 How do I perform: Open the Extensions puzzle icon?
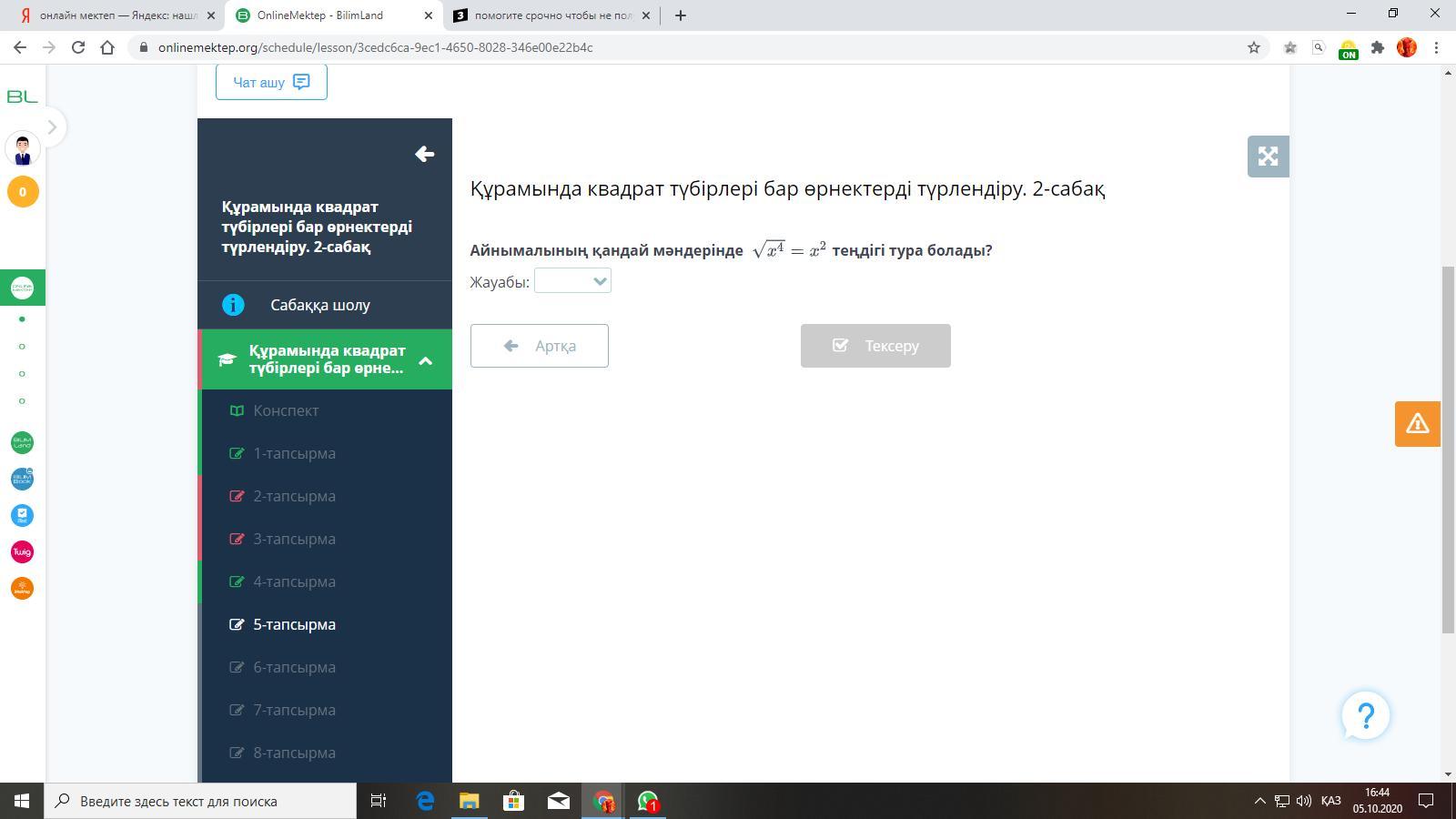pos(1378,47)
